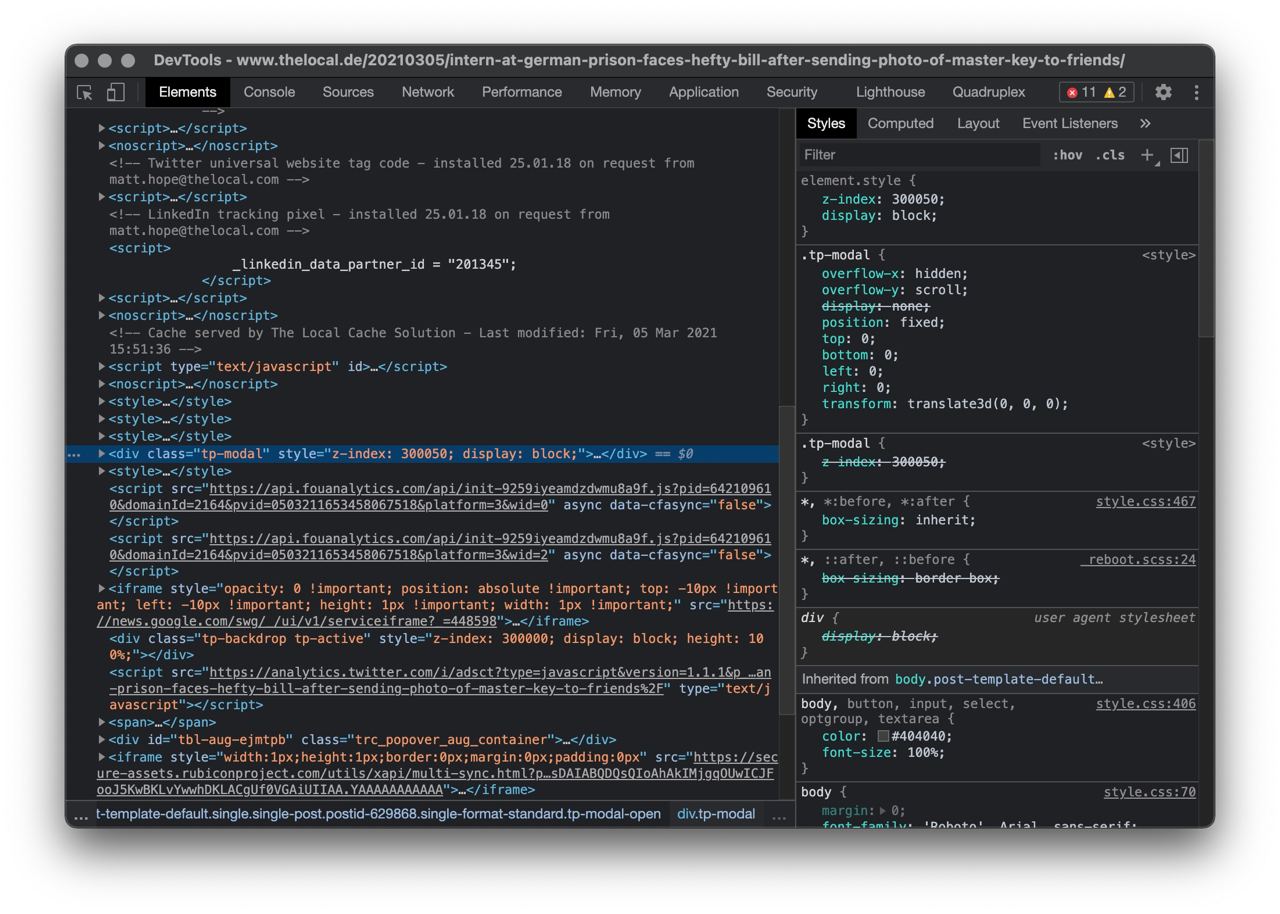1280x914 pixels.
Task: Click the transform: translate3d(0, 0, 0) declaration
Action: pyautogui.click(x=945, y=404)
